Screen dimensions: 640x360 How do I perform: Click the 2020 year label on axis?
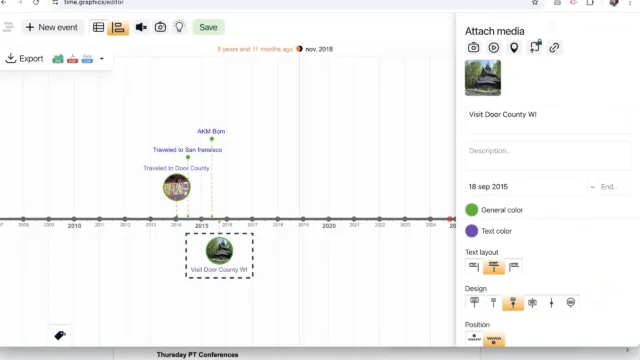[x=329, y=226]
